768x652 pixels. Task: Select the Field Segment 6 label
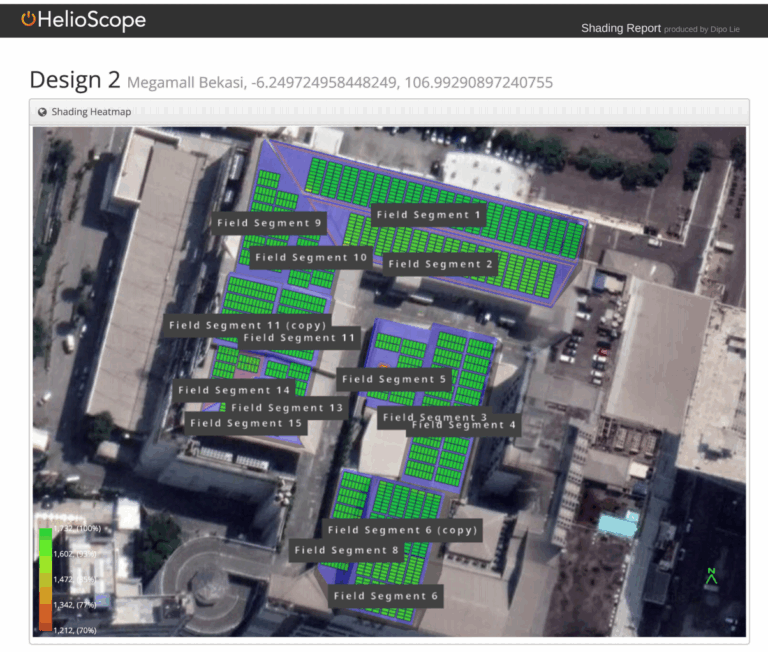point(385,596)
